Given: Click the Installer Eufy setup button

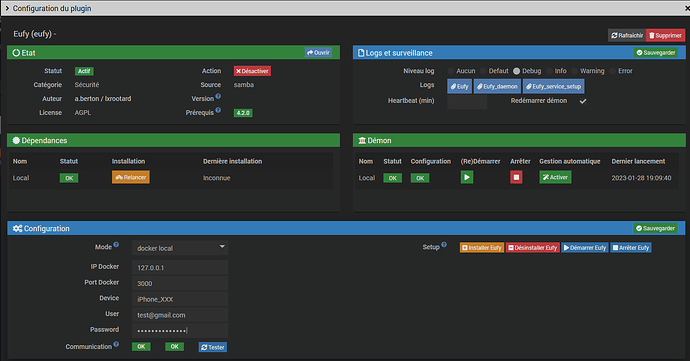Looking at the screenshot, I should [x=482, y=248].
